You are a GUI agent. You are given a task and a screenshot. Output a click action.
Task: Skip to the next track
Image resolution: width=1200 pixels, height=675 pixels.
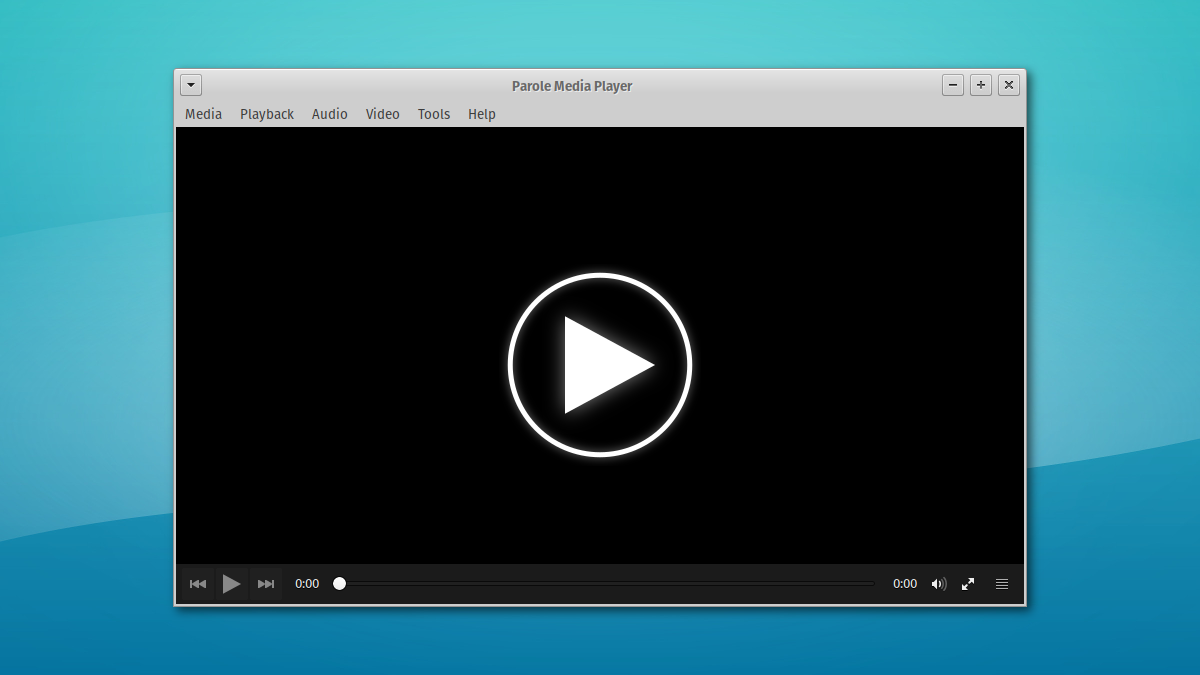click(x=265, y=583)
